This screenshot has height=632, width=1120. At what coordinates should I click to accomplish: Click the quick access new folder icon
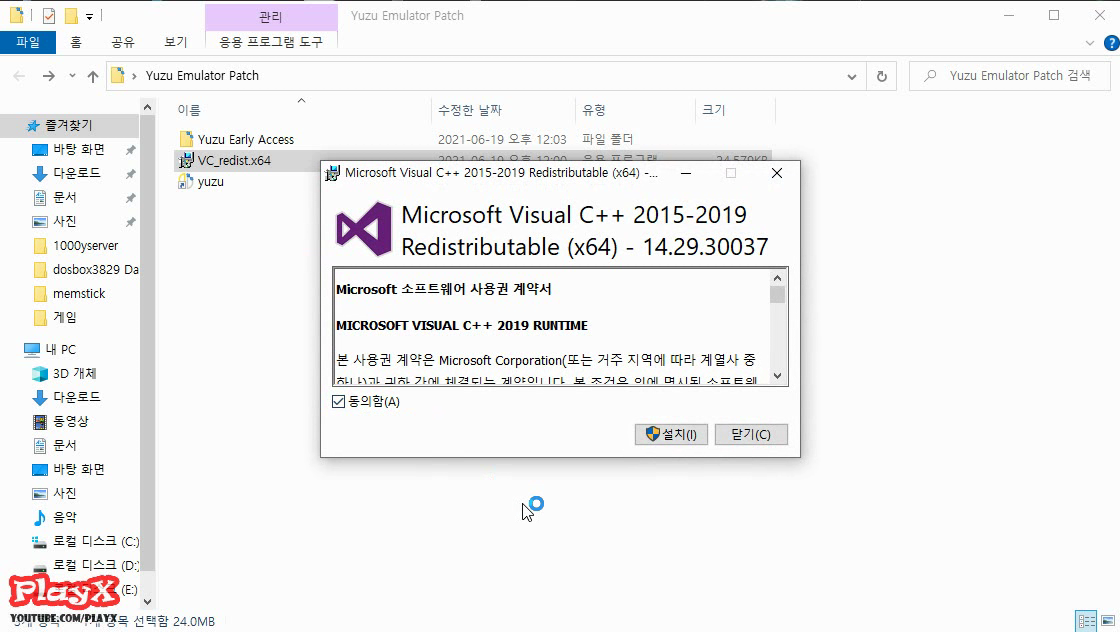pos(71,16)
